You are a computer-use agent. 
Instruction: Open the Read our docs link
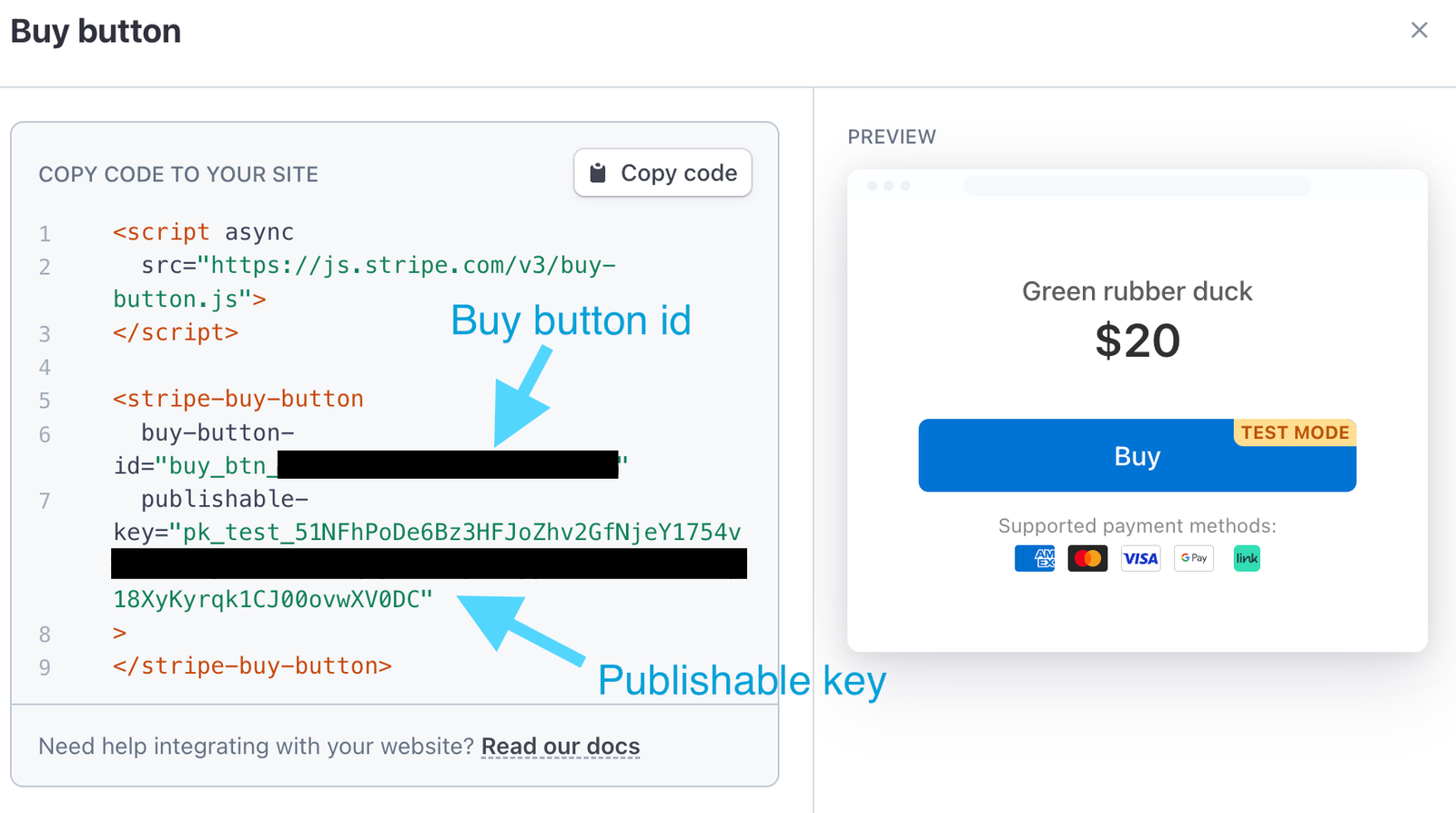(561, 747)
